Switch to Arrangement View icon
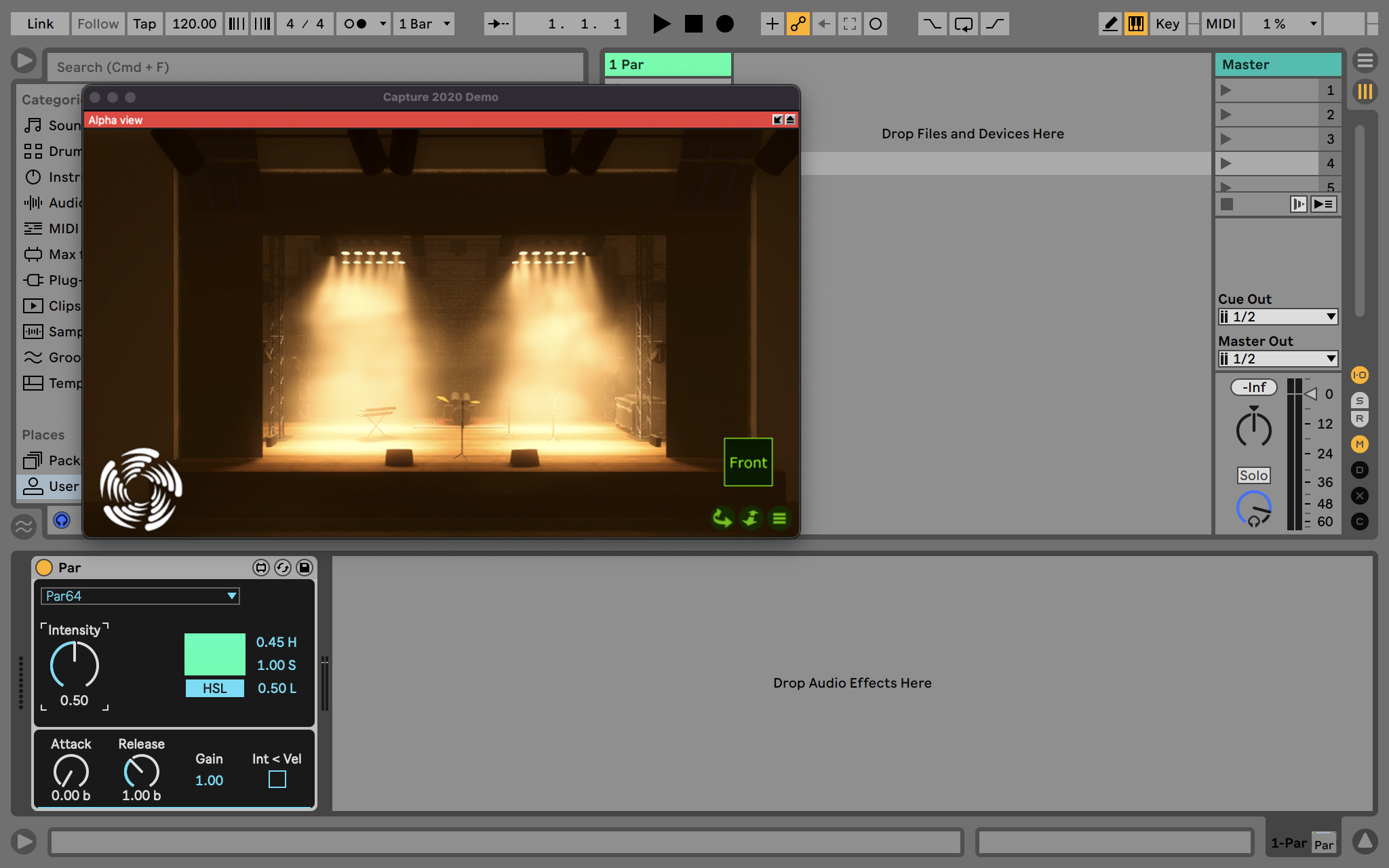This screenshot has width=1389, height=868. (1365, 60)
